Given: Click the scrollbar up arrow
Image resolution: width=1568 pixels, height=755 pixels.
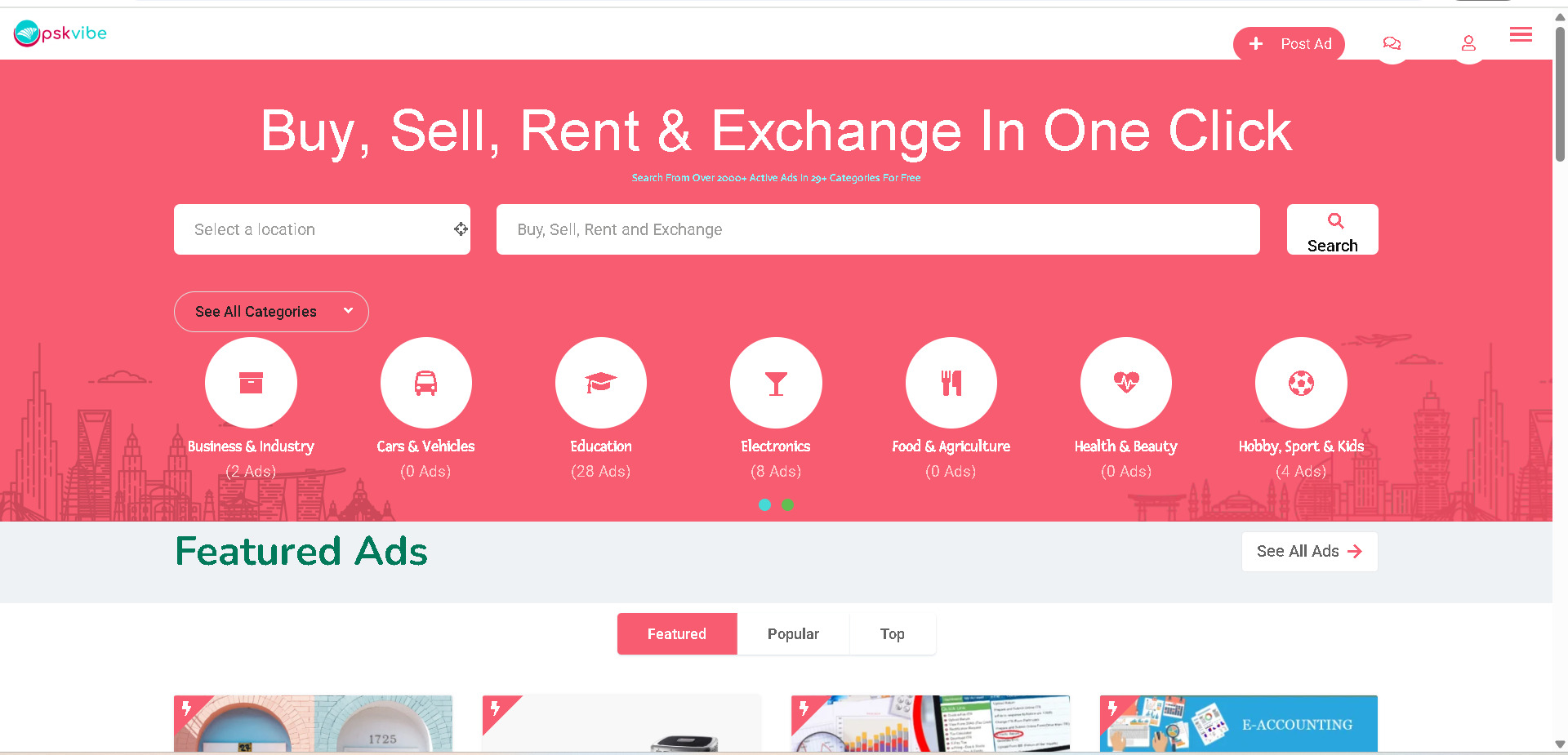Looking at the screenshot, I should (x=1560, y=16).
